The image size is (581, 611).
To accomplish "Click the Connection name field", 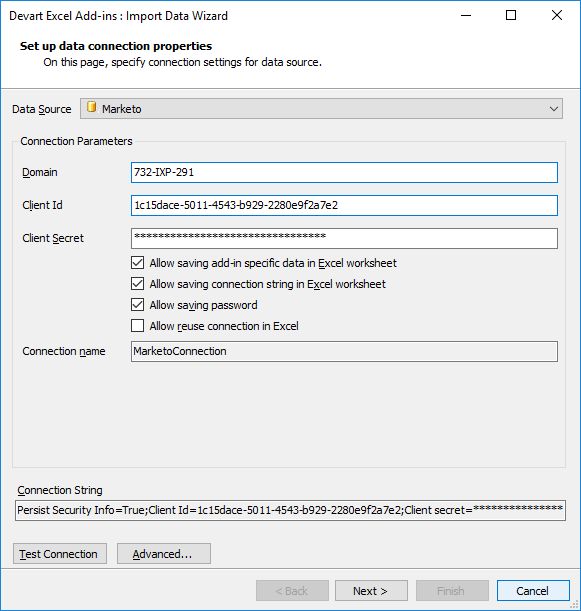I will 344,351.
